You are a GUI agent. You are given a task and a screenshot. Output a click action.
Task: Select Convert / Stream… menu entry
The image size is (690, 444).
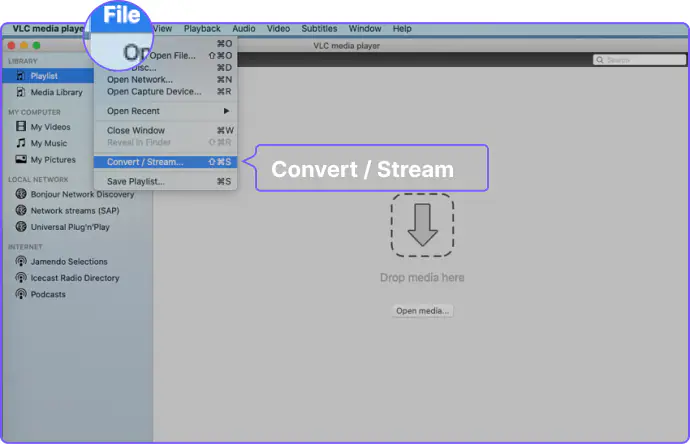(165, 162)
